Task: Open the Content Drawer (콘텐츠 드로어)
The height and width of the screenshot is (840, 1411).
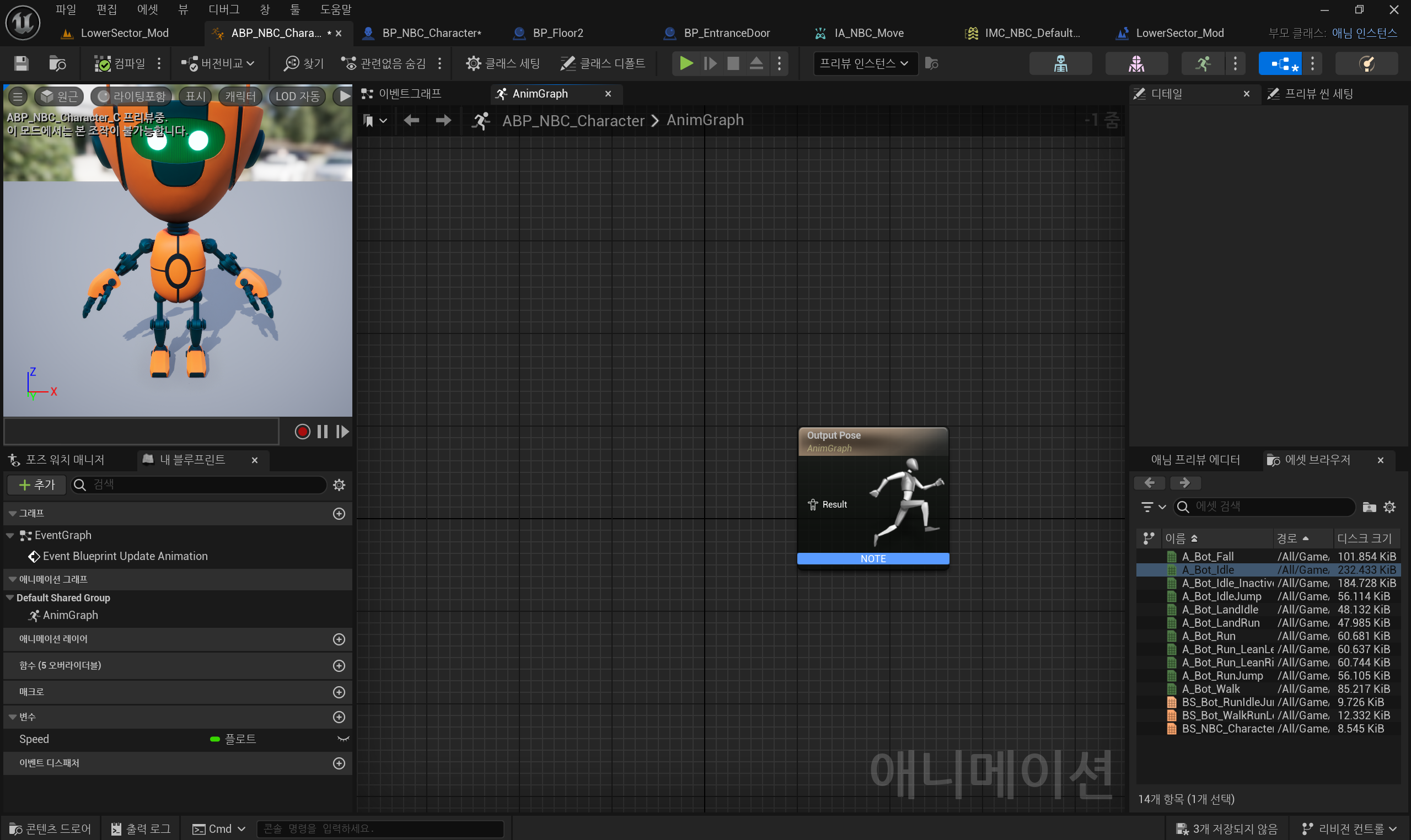Action: pyautogui.click(x=50, y=829)
